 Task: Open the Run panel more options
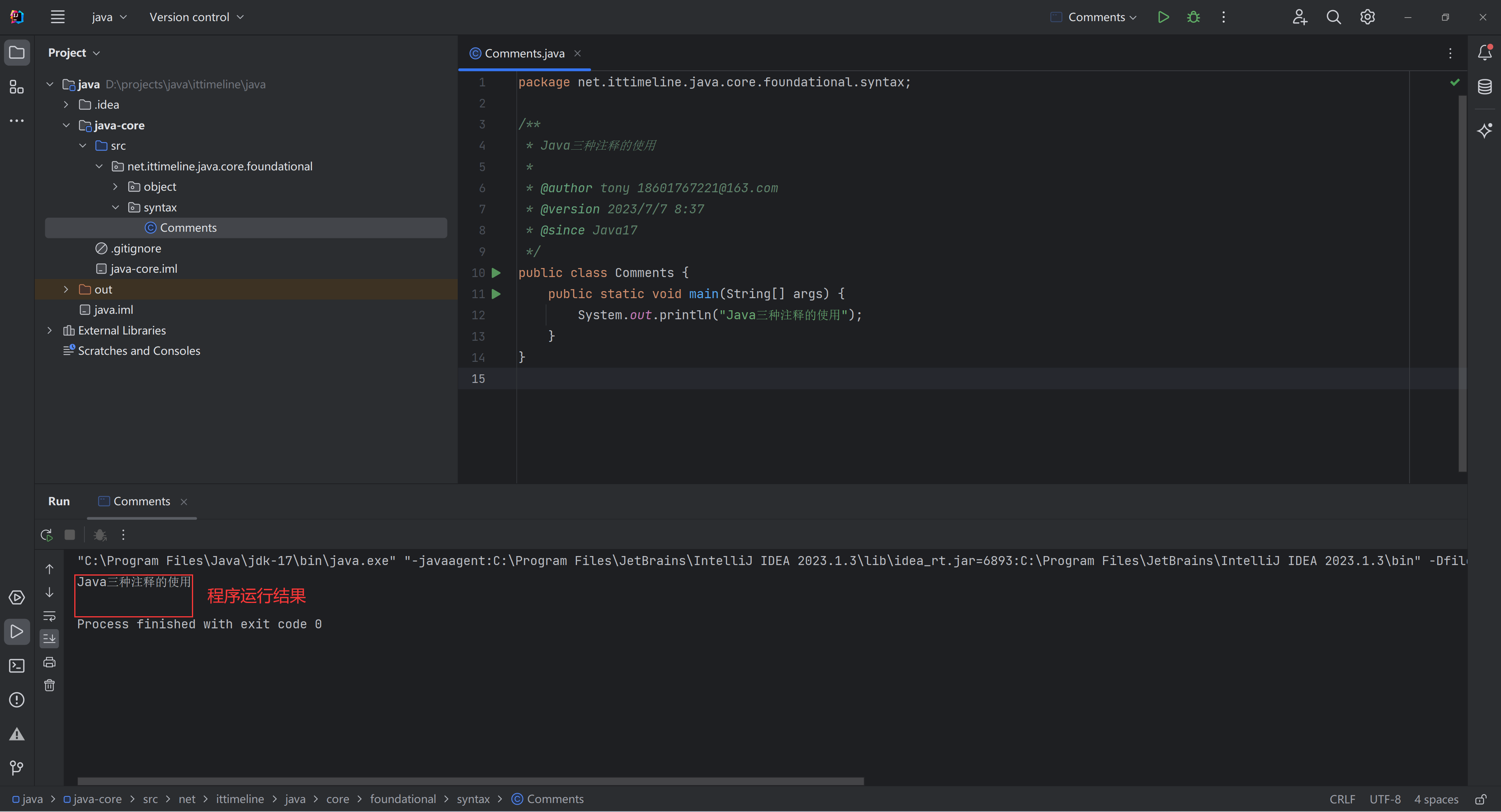pyautogui.click(x=123, y=535)
